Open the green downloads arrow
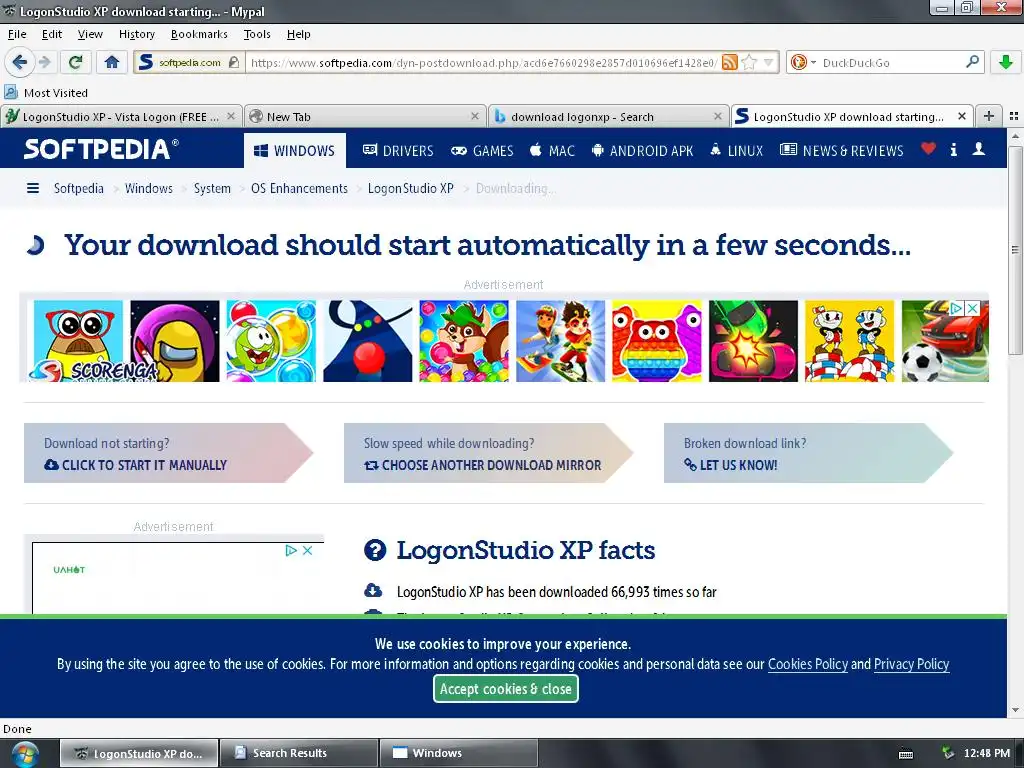1024x768 pixels. point(1006,62)
